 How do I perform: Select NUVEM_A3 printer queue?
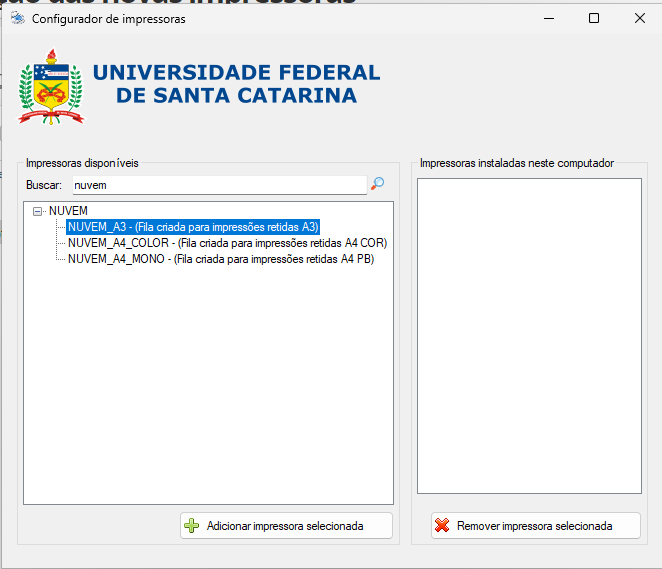193,227
